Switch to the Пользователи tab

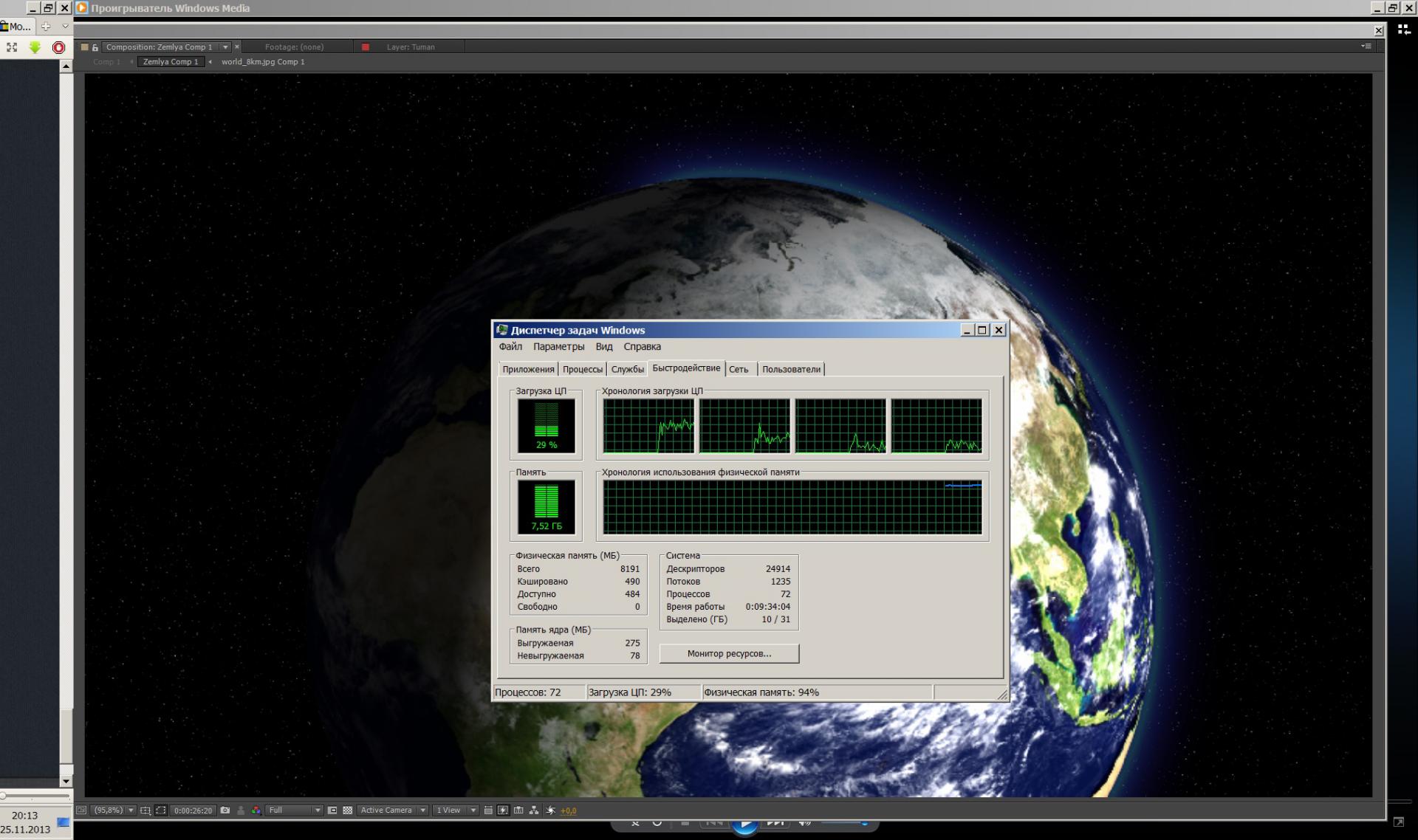[791, 369]
